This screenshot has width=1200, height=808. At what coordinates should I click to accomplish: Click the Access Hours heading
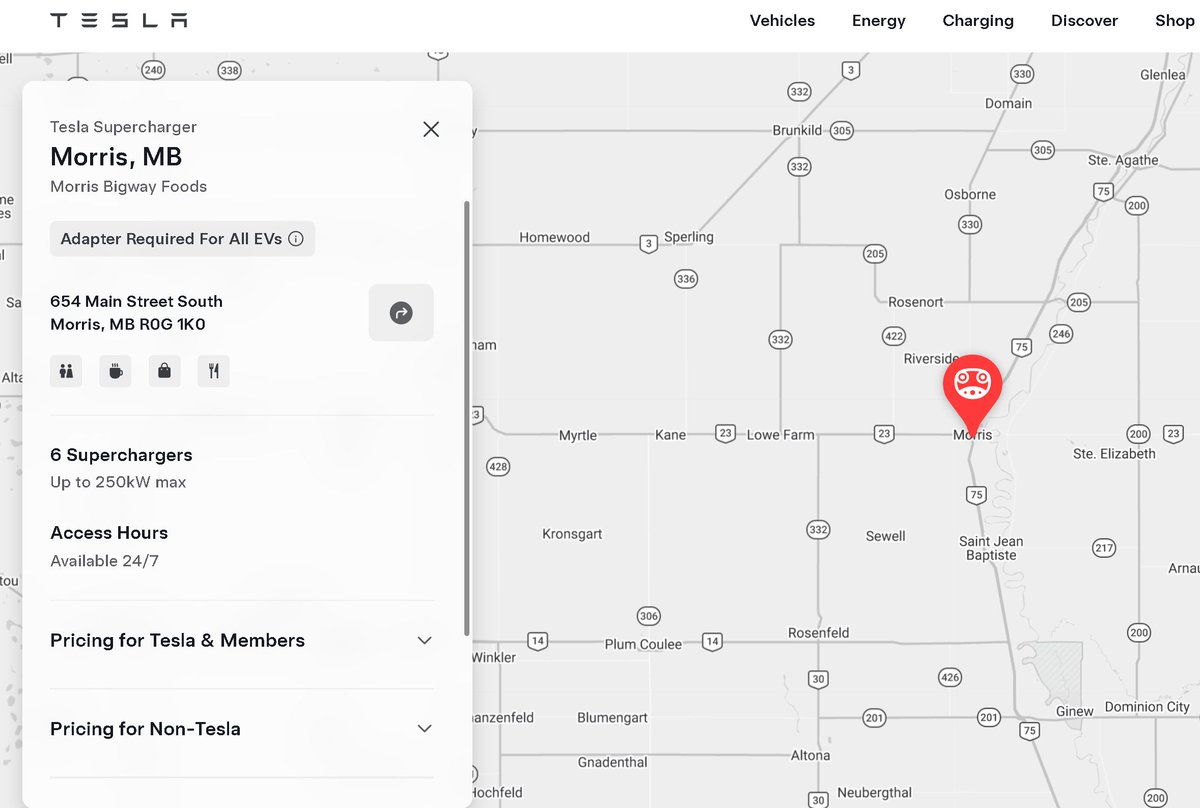tap(109, 533)
